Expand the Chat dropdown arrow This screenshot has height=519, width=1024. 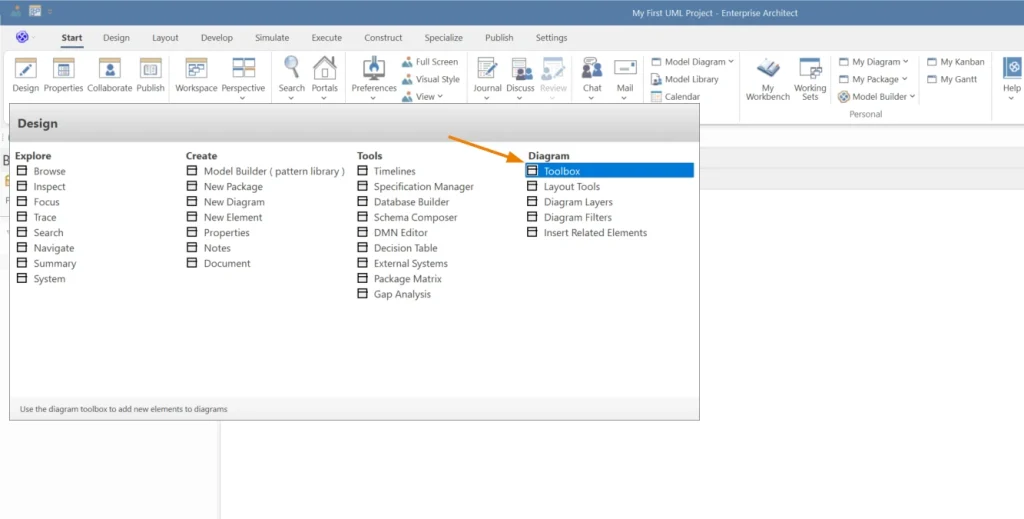pos(592,99)
